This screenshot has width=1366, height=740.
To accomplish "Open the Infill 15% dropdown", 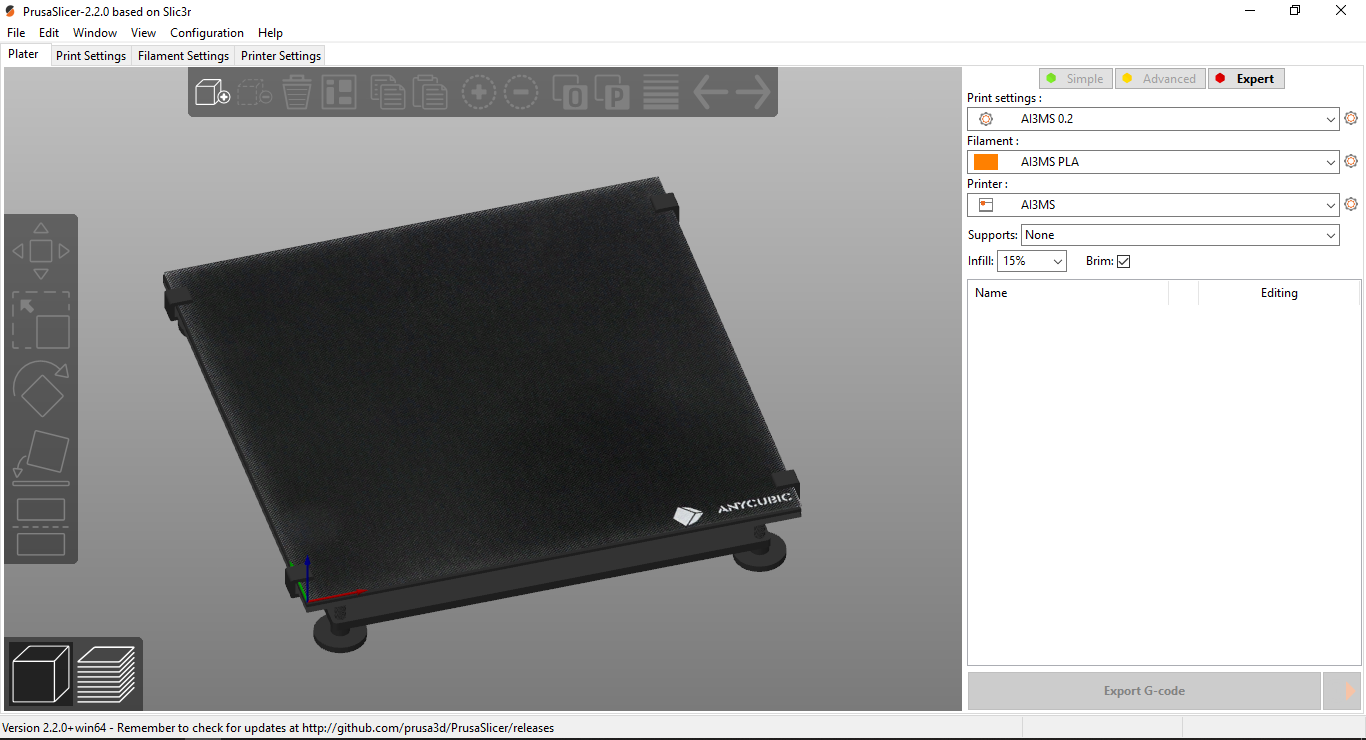I will click(x=1032, y=261).
